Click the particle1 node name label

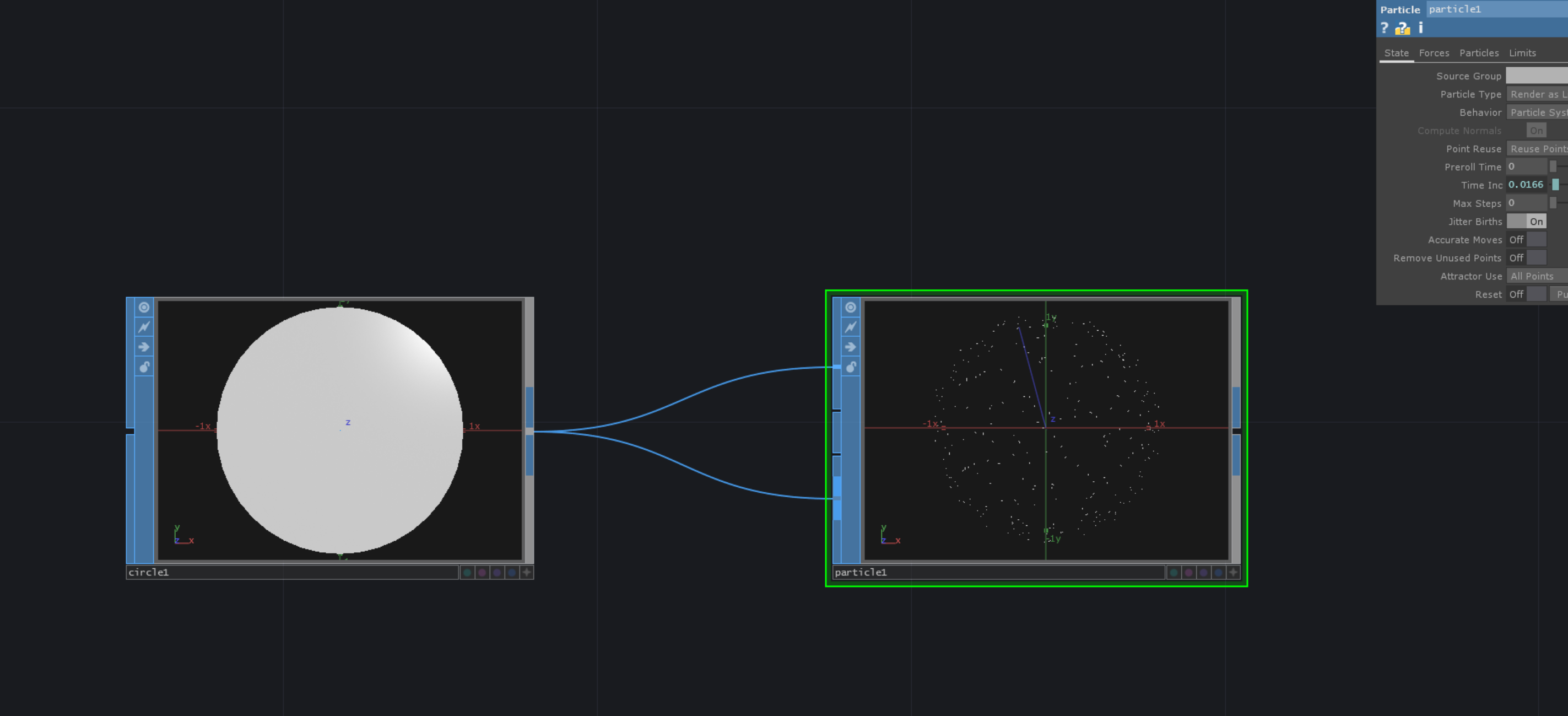[x=998, y=572]
